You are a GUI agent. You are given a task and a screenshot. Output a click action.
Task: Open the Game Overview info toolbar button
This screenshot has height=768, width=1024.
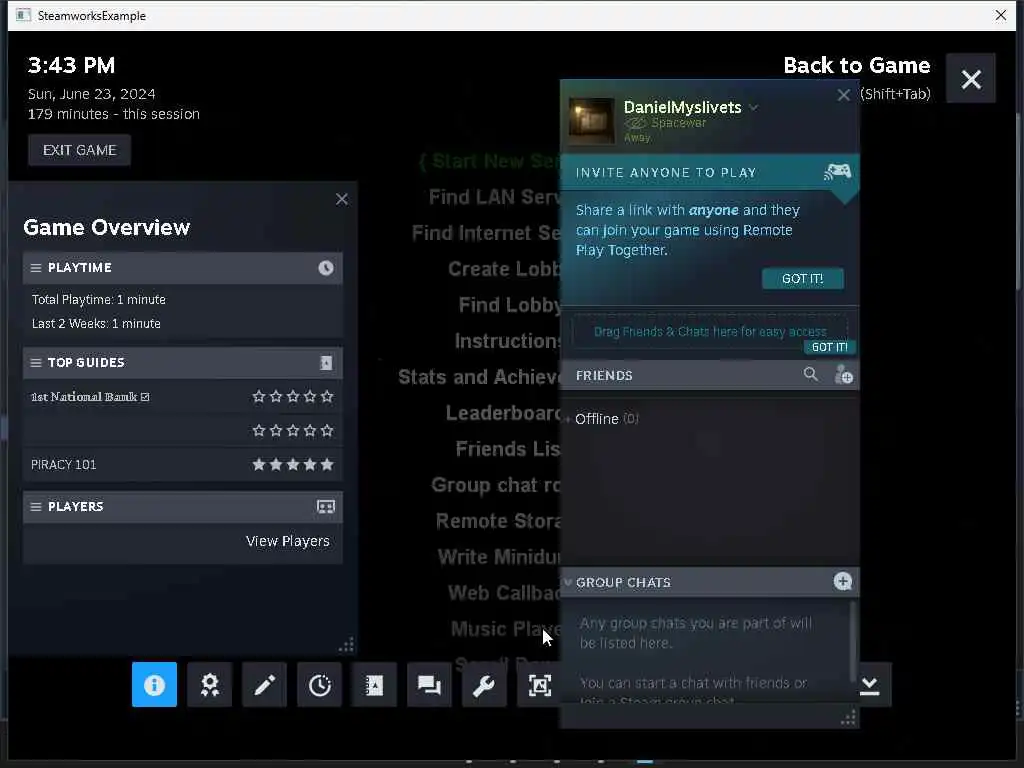(x=154, y=684)
